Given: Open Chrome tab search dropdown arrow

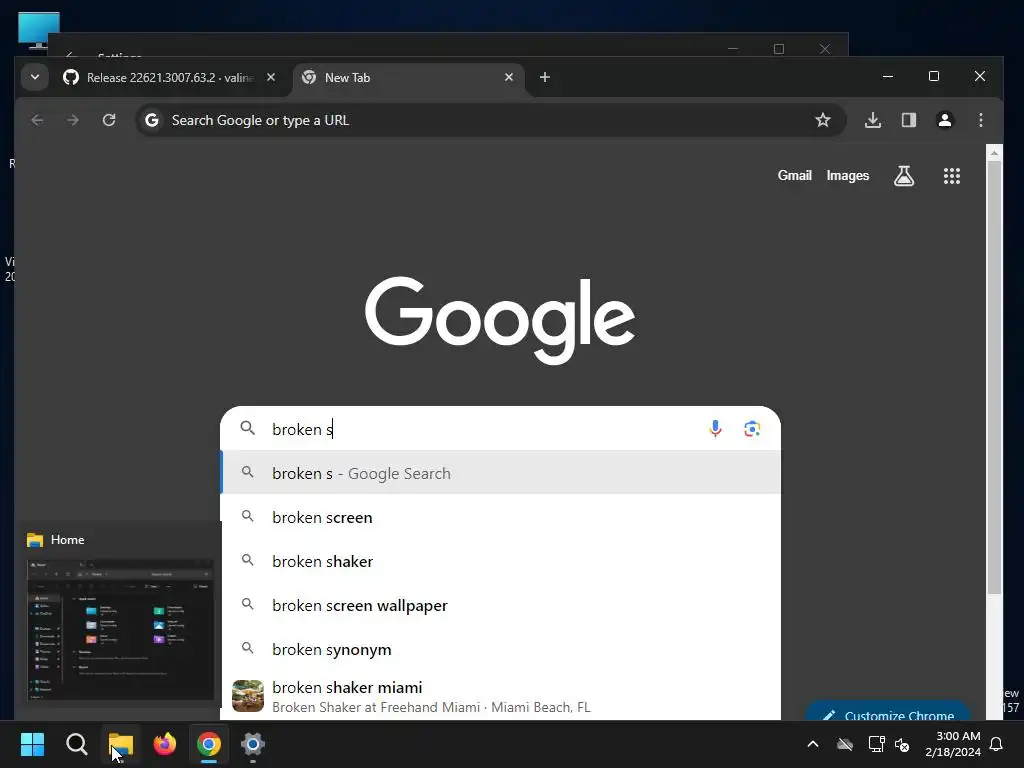Looking at the screenshot, I should click(35, 77).
